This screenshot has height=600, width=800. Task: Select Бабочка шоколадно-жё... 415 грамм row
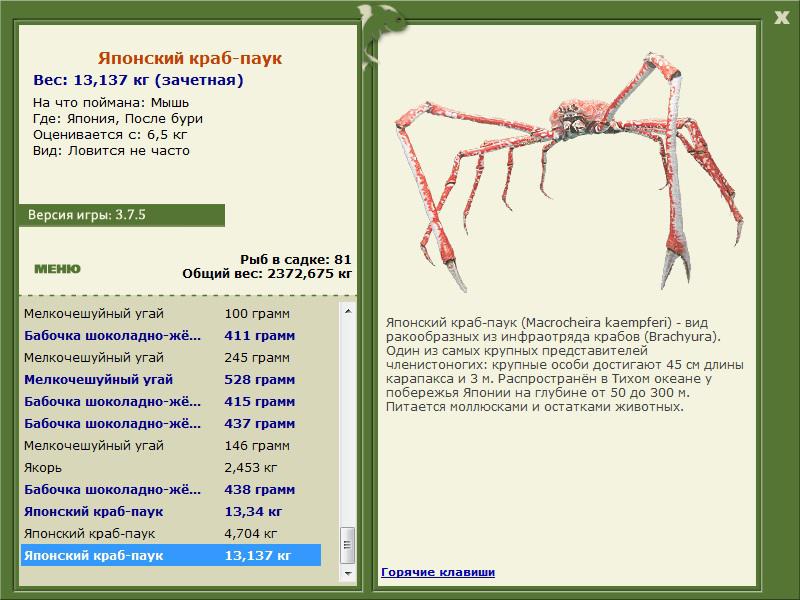pos(171,401)
